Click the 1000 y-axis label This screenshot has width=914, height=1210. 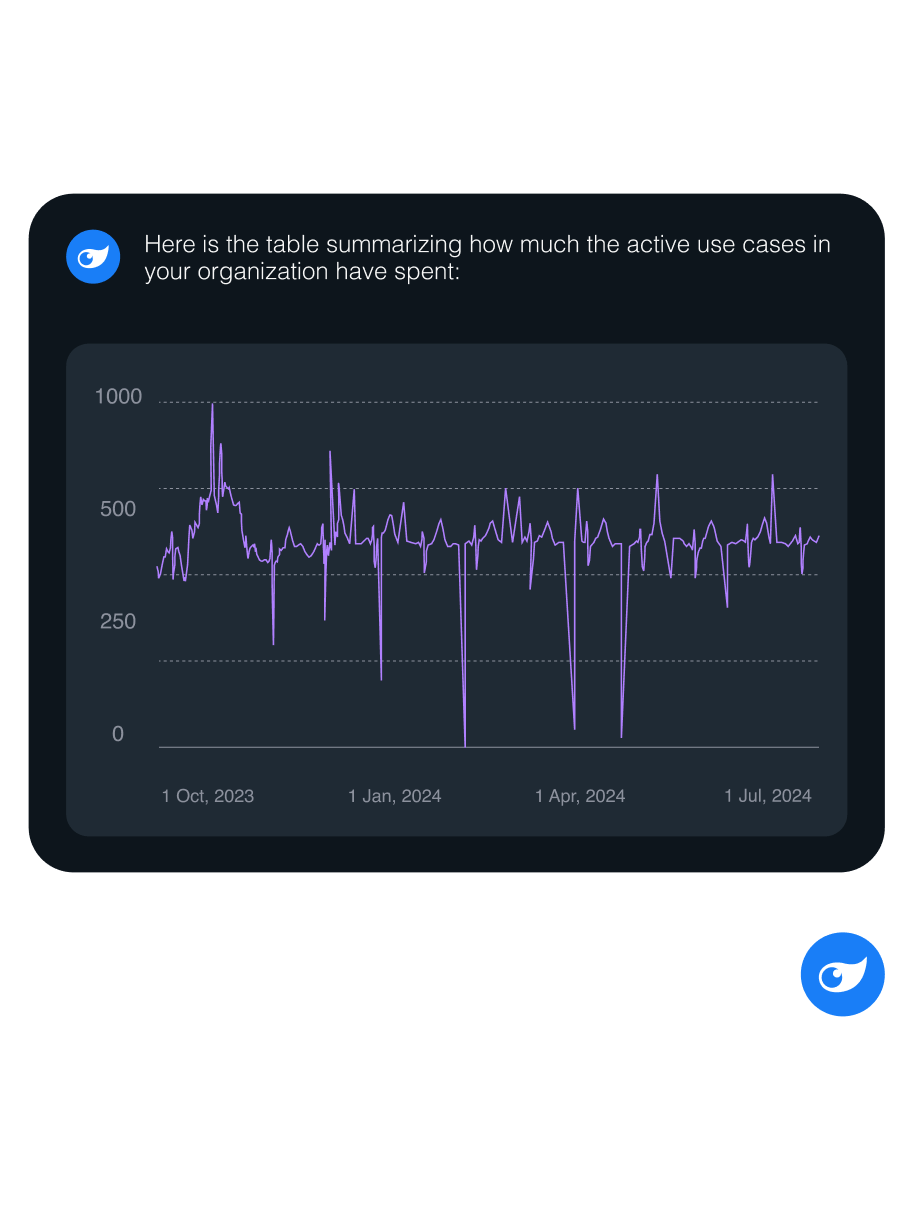118,397
